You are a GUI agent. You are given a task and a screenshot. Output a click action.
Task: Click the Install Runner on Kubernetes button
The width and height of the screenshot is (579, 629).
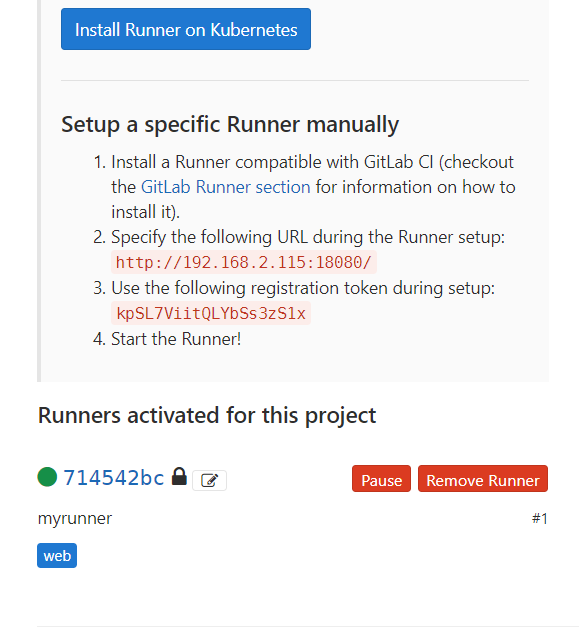coord(186,29)
